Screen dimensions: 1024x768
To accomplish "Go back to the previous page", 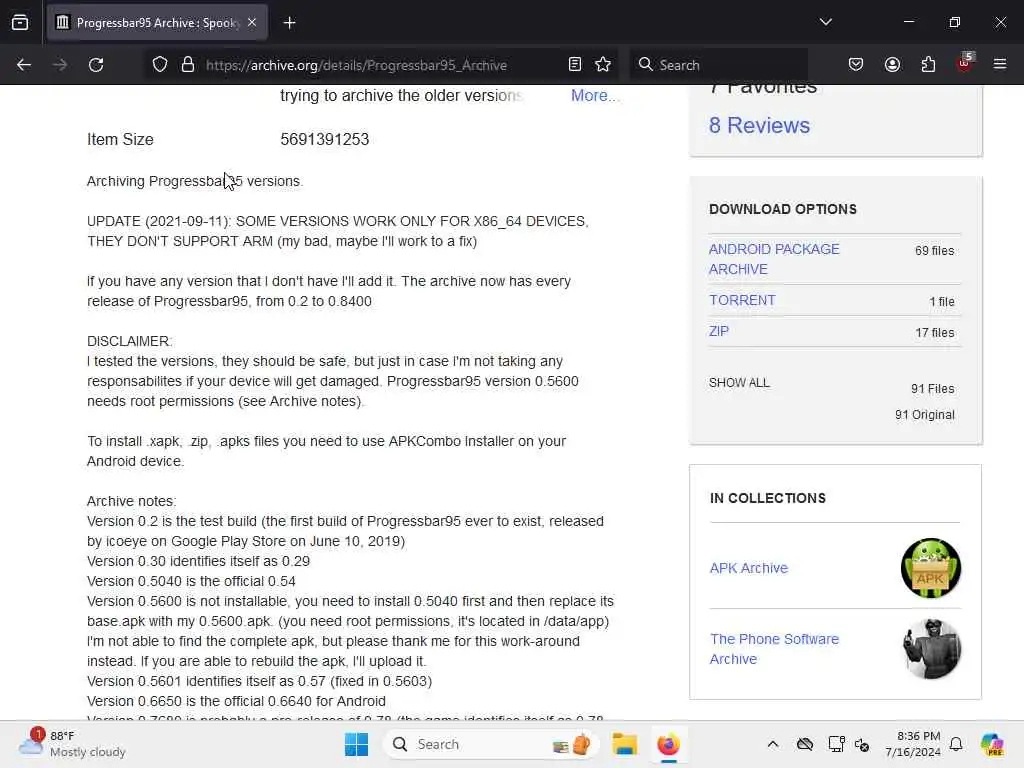I will 24,65.
